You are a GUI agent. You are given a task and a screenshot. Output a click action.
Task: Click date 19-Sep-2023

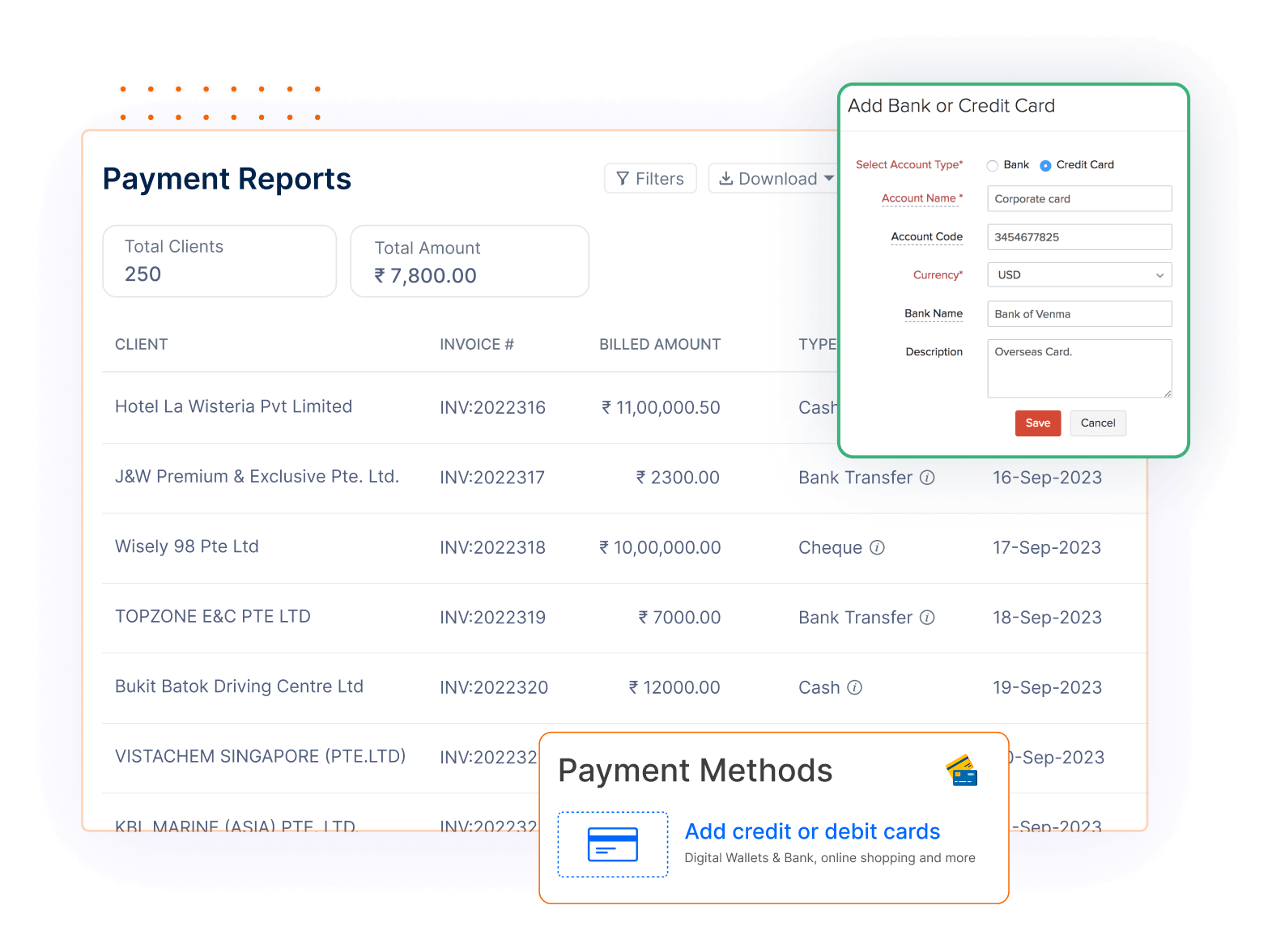point(1047,687)
